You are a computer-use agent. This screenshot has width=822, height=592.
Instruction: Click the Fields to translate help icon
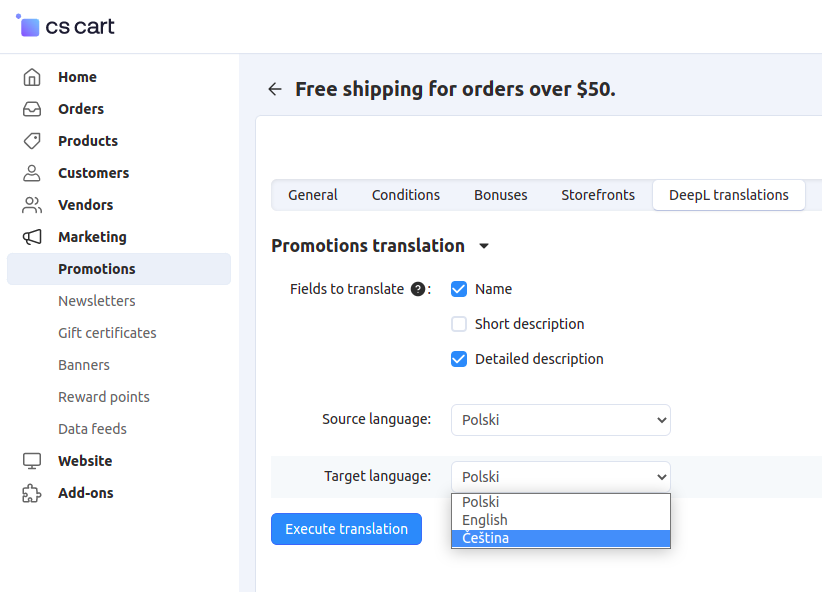coord(418,289)
